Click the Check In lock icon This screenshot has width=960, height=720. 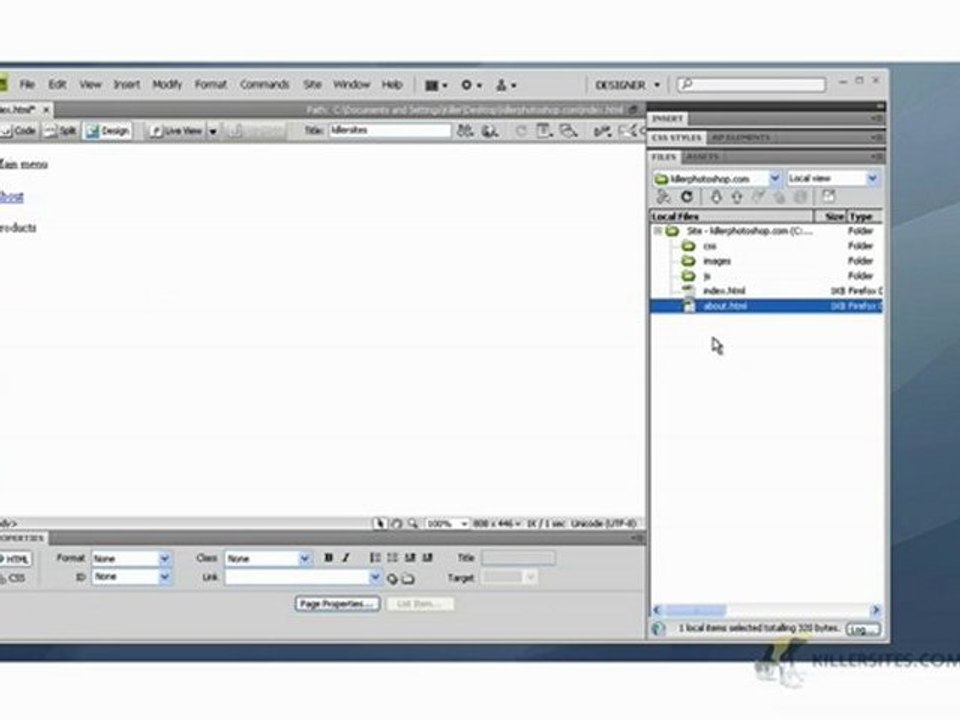click(779, 197)
